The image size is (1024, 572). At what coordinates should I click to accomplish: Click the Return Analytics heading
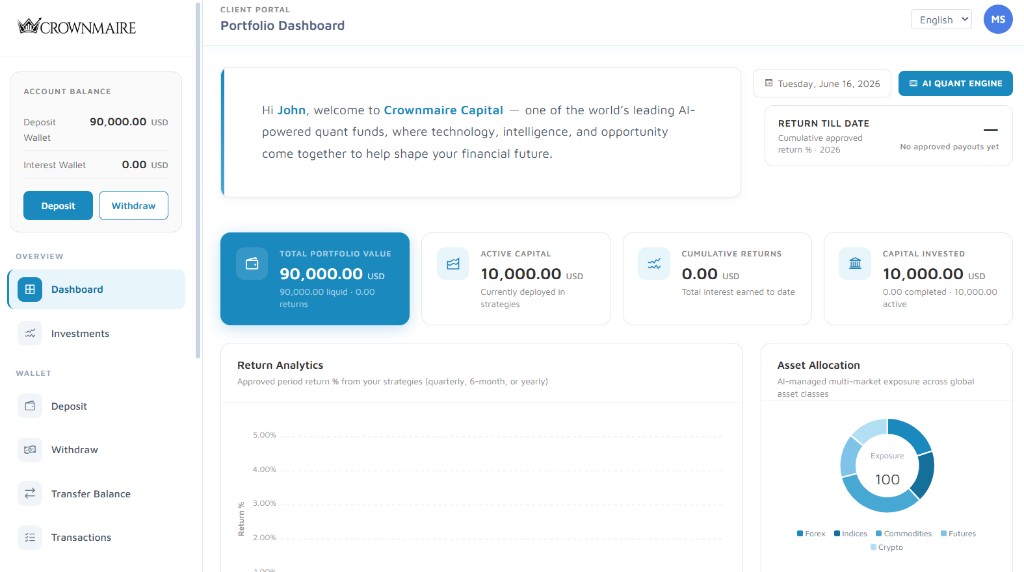280,365
